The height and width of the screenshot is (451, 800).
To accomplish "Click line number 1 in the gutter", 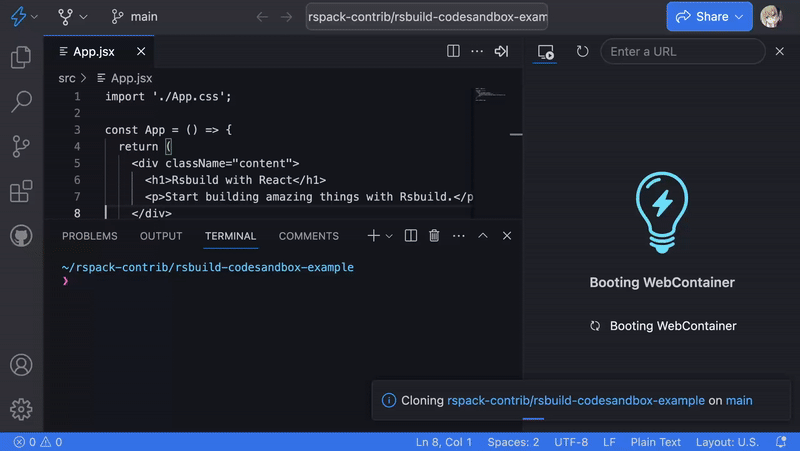I will 77,96.
